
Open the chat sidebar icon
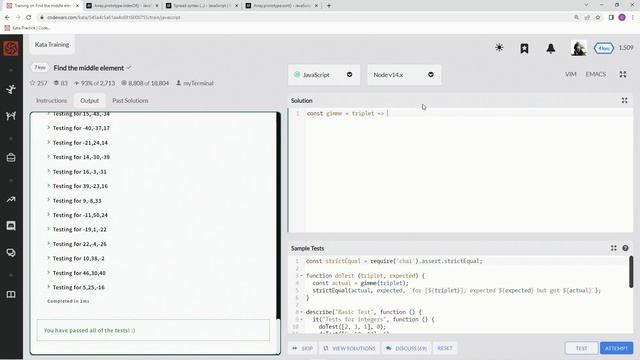[11, 226]
